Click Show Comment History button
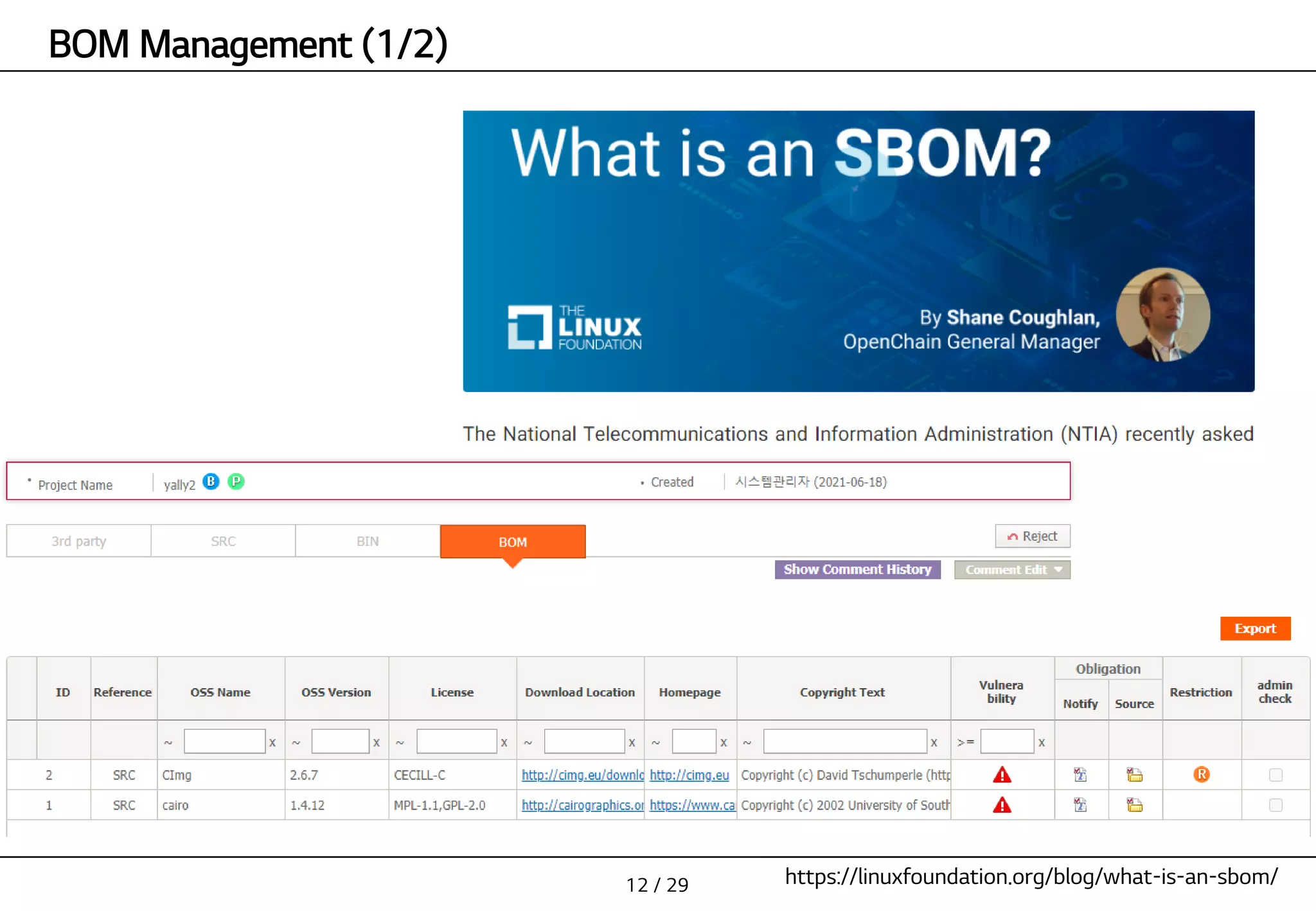Viewport: 1316px width, 911px height. point(857,569)
